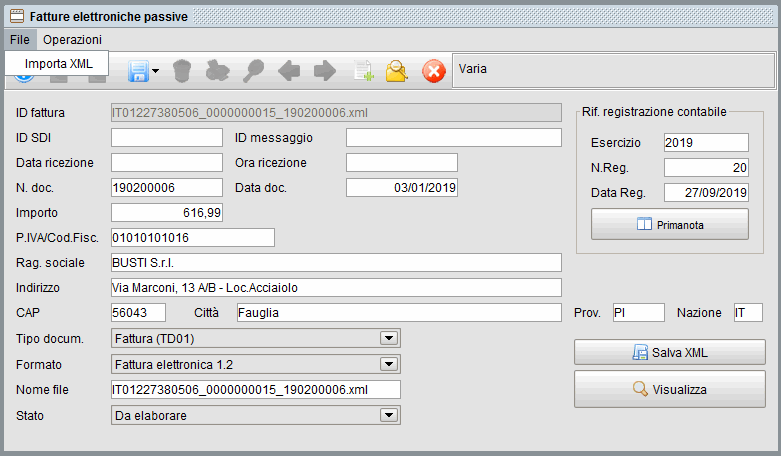
Task: Focus the Rag. sociale text field
Action: 336,263
